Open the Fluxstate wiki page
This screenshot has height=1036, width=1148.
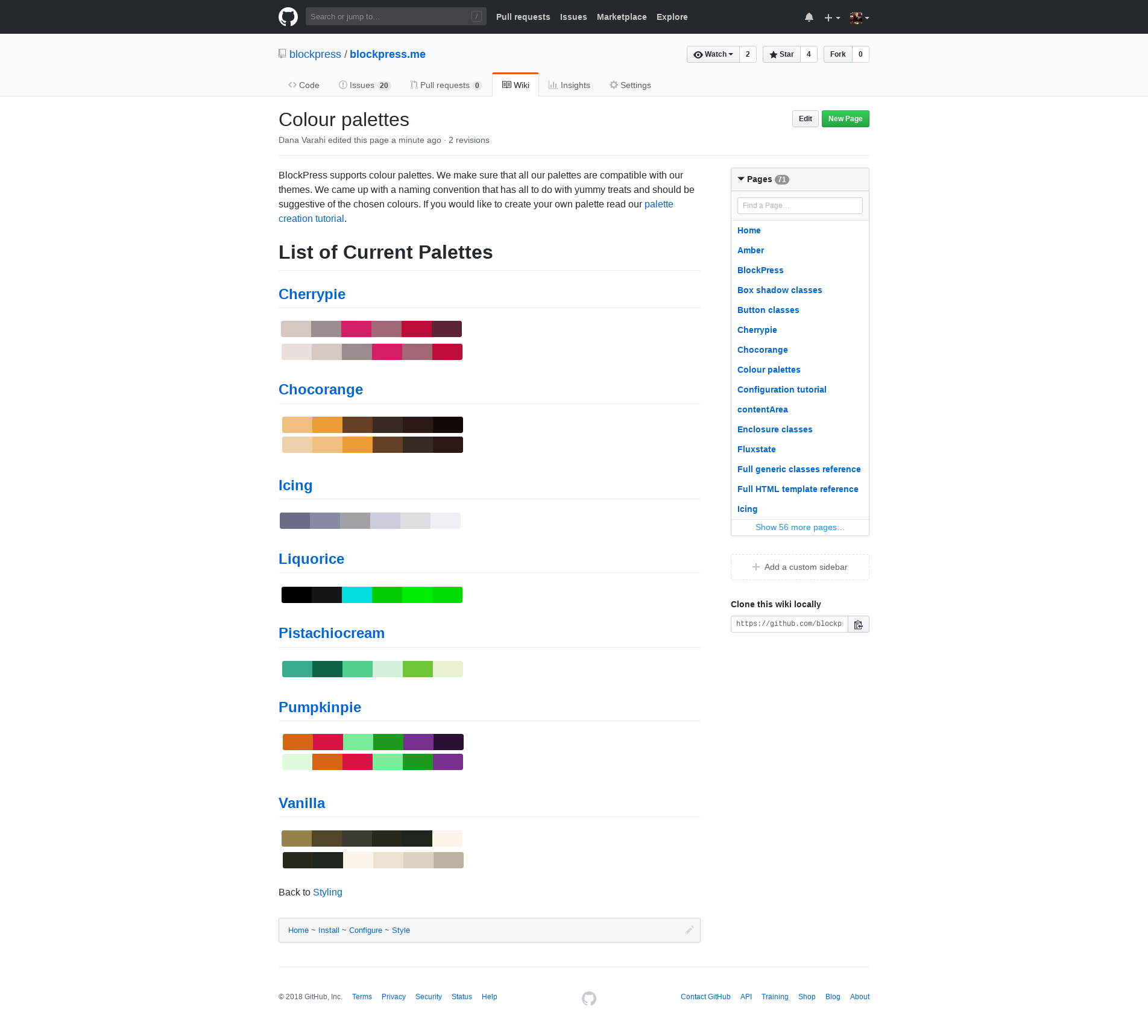[x=757, y=449]
